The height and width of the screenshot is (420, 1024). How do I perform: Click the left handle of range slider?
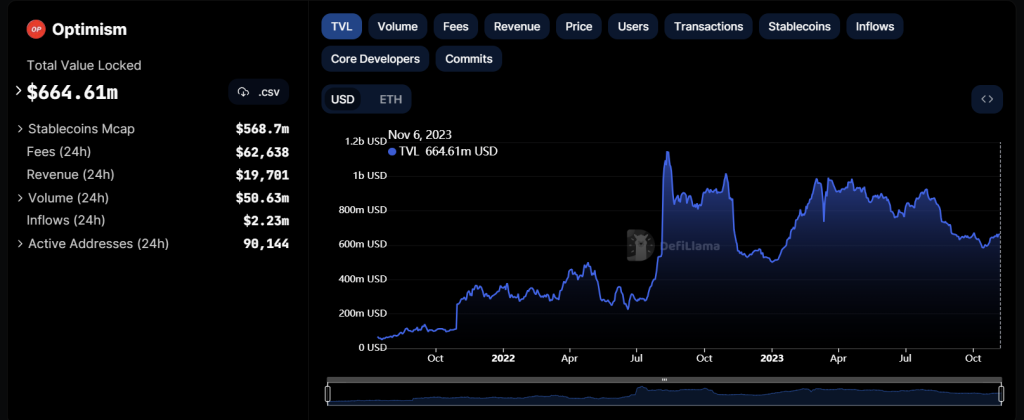[328, 393]
